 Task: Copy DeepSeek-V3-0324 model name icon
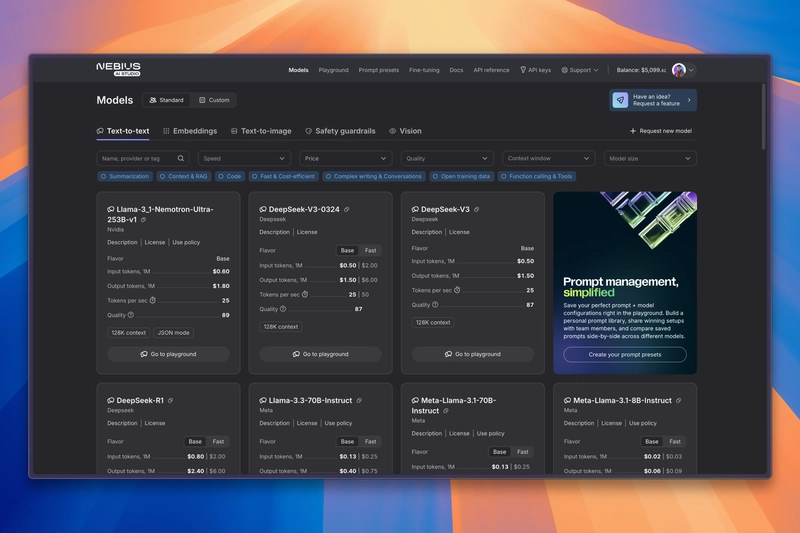(346, 210)
